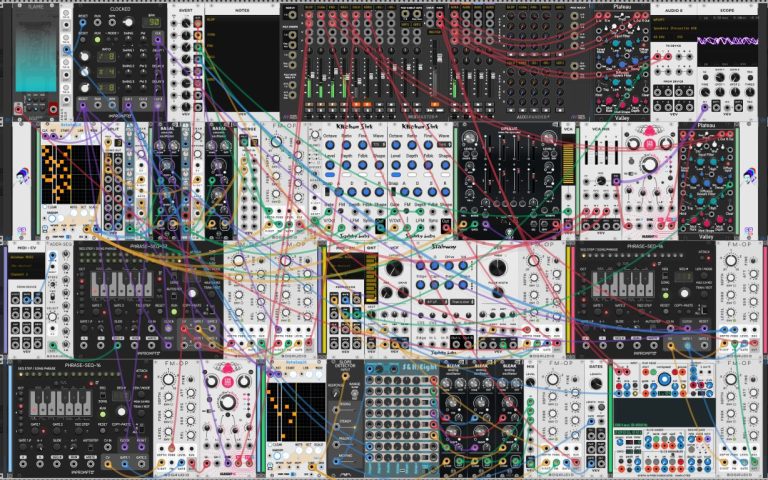Toggle the orange master mute on MixMaster
The width and height of the screenshot is (768, 480).
pyautogui.click(x=435, y=104)
